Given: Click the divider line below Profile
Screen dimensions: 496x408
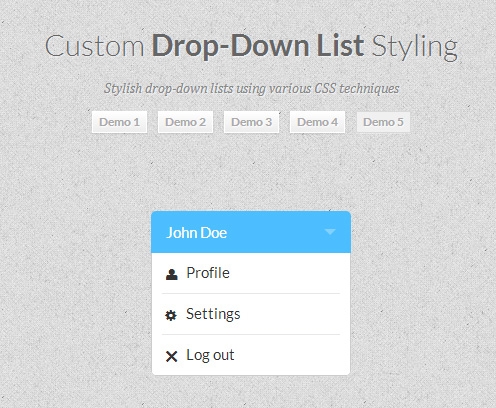Looking at the screenshot, I should tap(251, 294).
